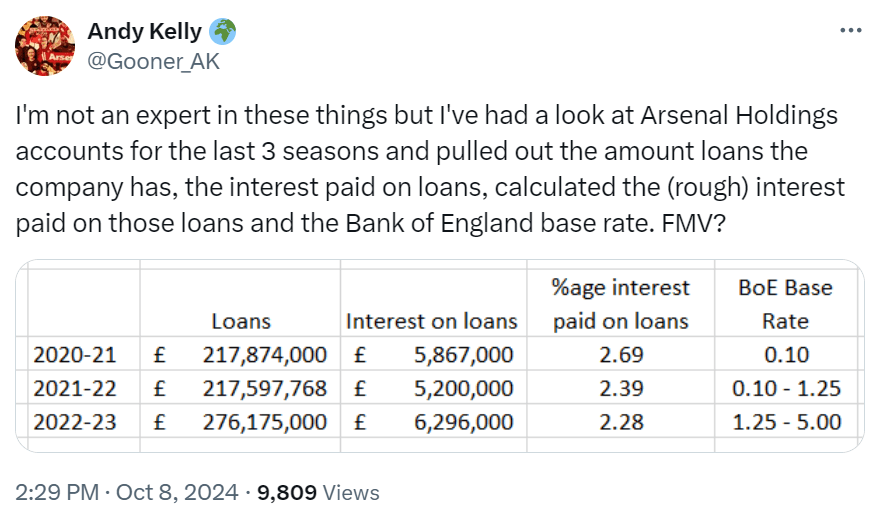Open Andy Kelly's profile picture

tap(45, 47)
